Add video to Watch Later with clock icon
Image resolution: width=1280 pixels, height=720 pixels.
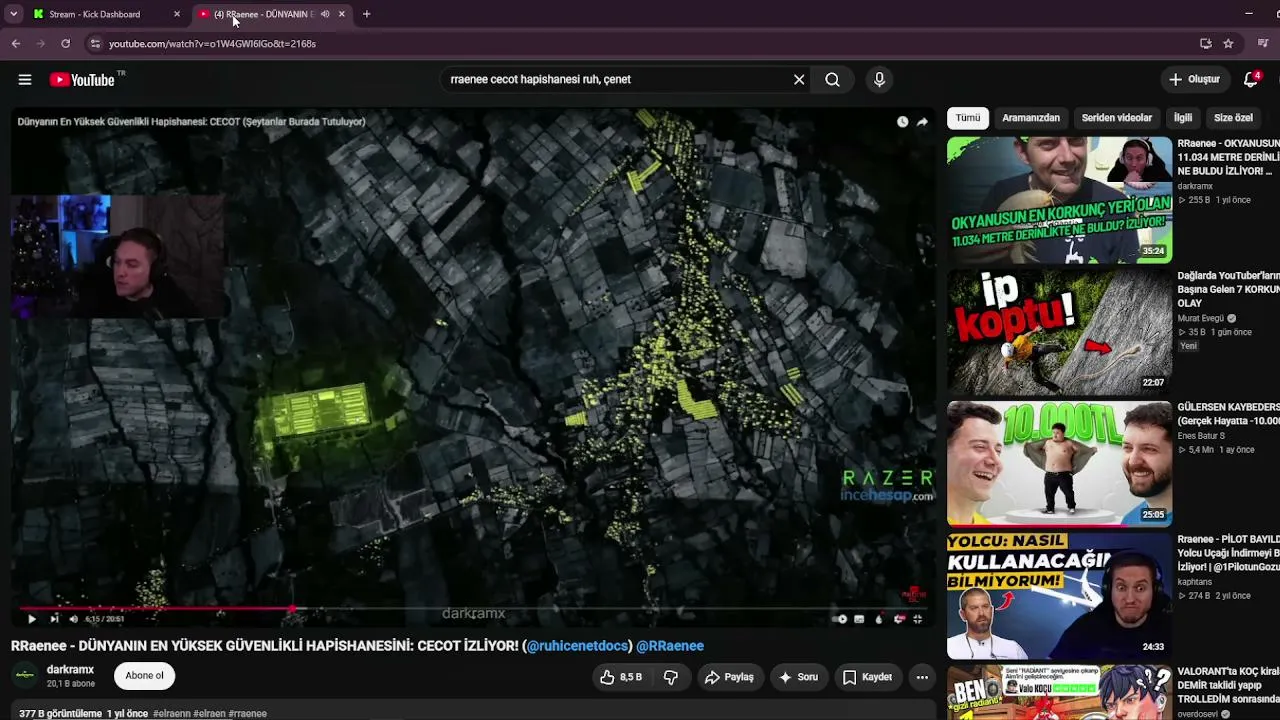(902, 122)
